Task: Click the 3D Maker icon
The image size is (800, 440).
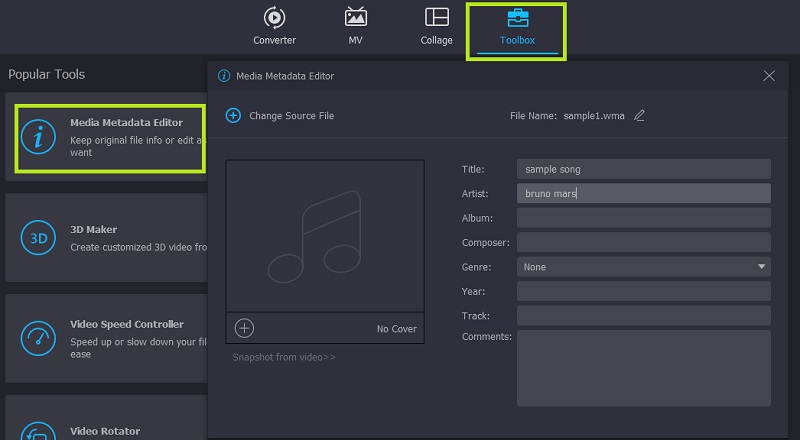Action: pos(39,238)
